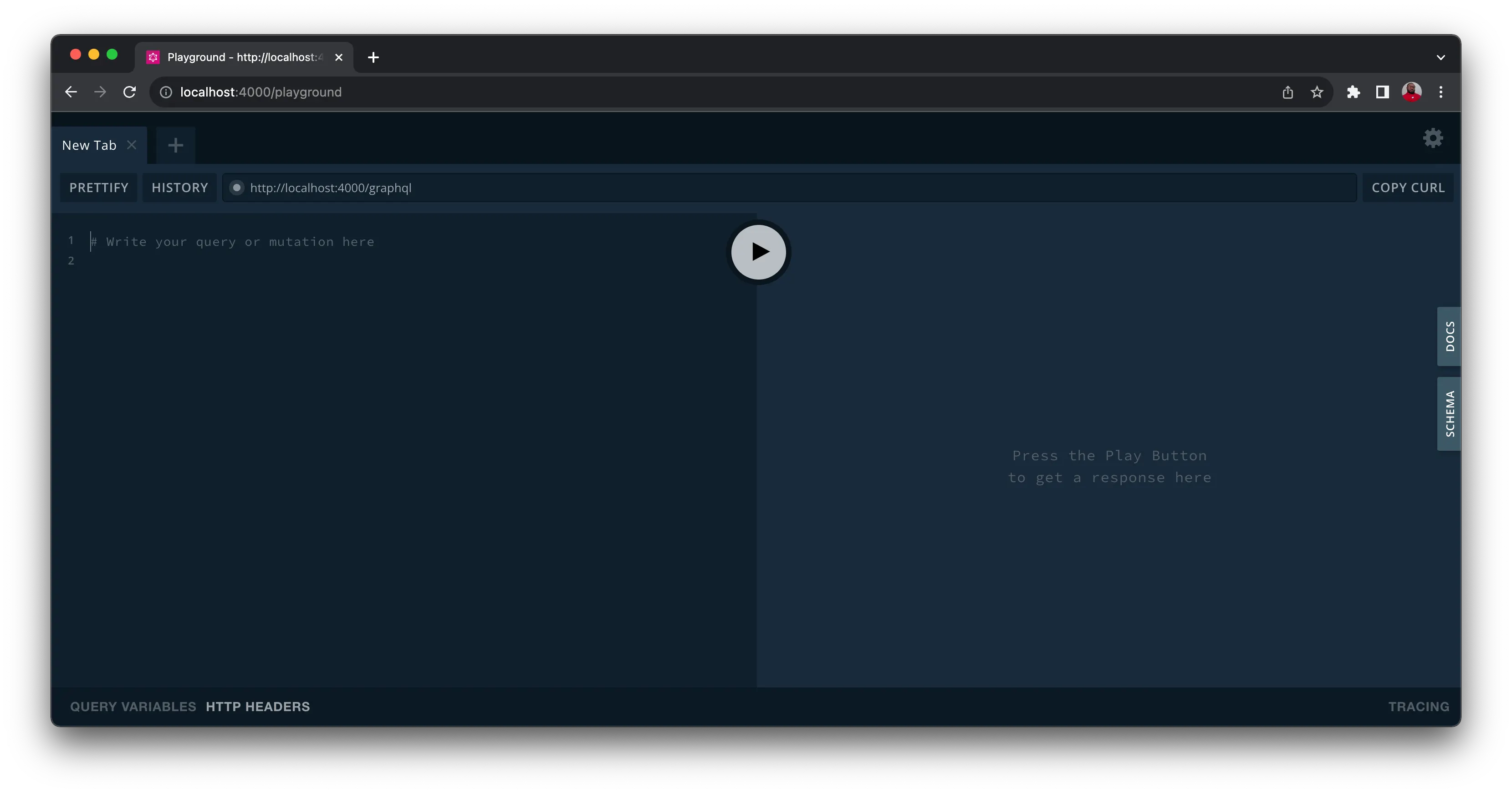The image size is (1512, 794).
Task: Open Chrome three-dot menu
Action: [x=1440, y=92]
